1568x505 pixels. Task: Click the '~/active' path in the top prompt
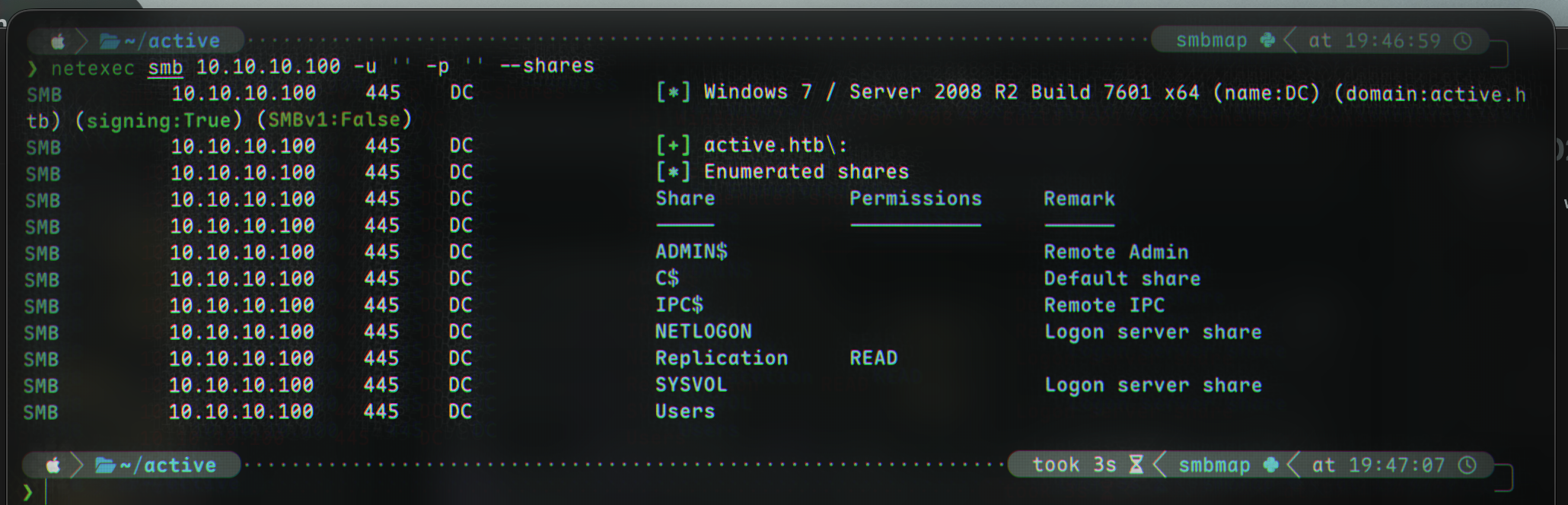[171, 41]
